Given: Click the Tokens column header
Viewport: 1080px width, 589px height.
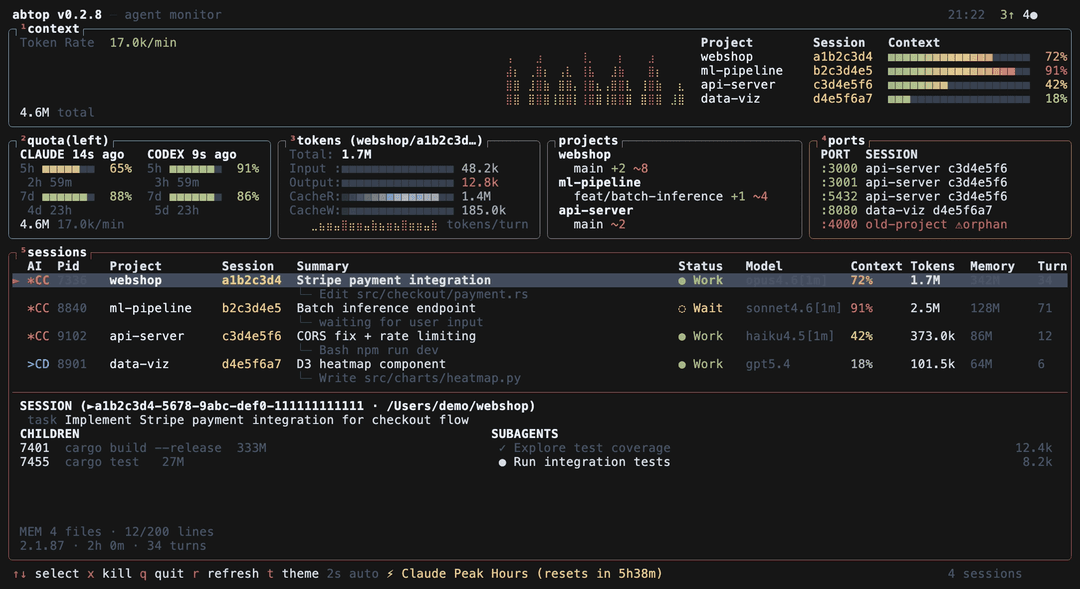Looking at the screenshot, I should pos(933,266).
